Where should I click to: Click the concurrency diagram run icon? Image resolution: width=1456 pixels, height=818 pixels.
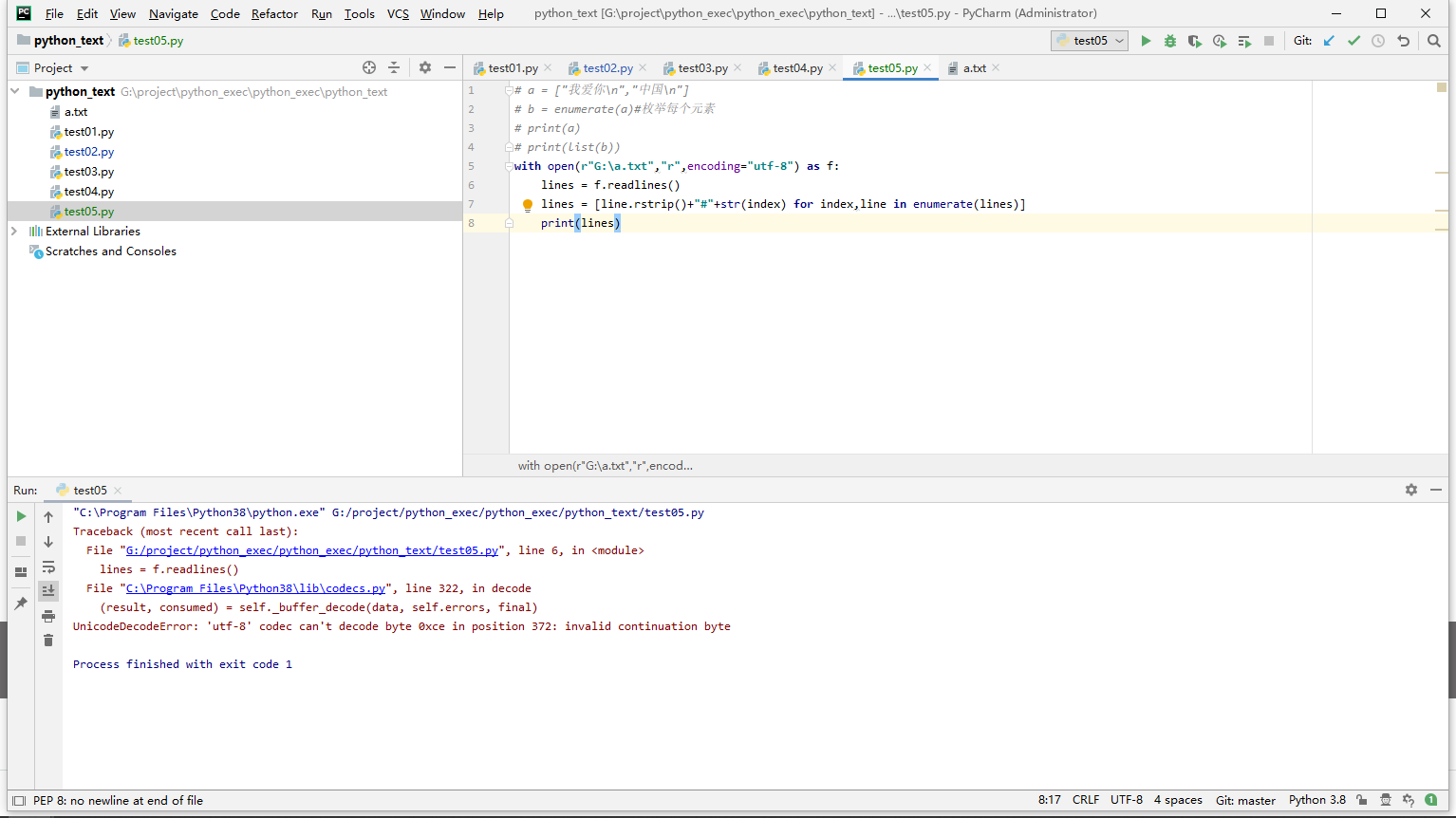tap(1244, 41)
